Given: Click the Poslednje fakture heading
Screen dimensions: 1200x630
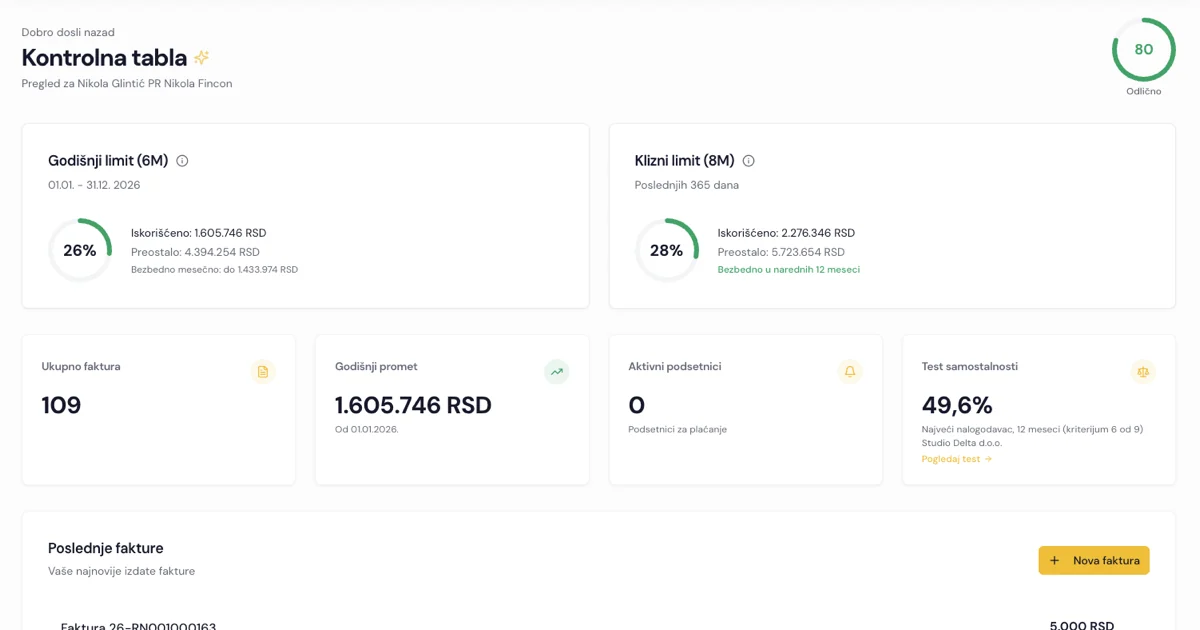Looking at the screenshot, I should (x=106, y=548).
